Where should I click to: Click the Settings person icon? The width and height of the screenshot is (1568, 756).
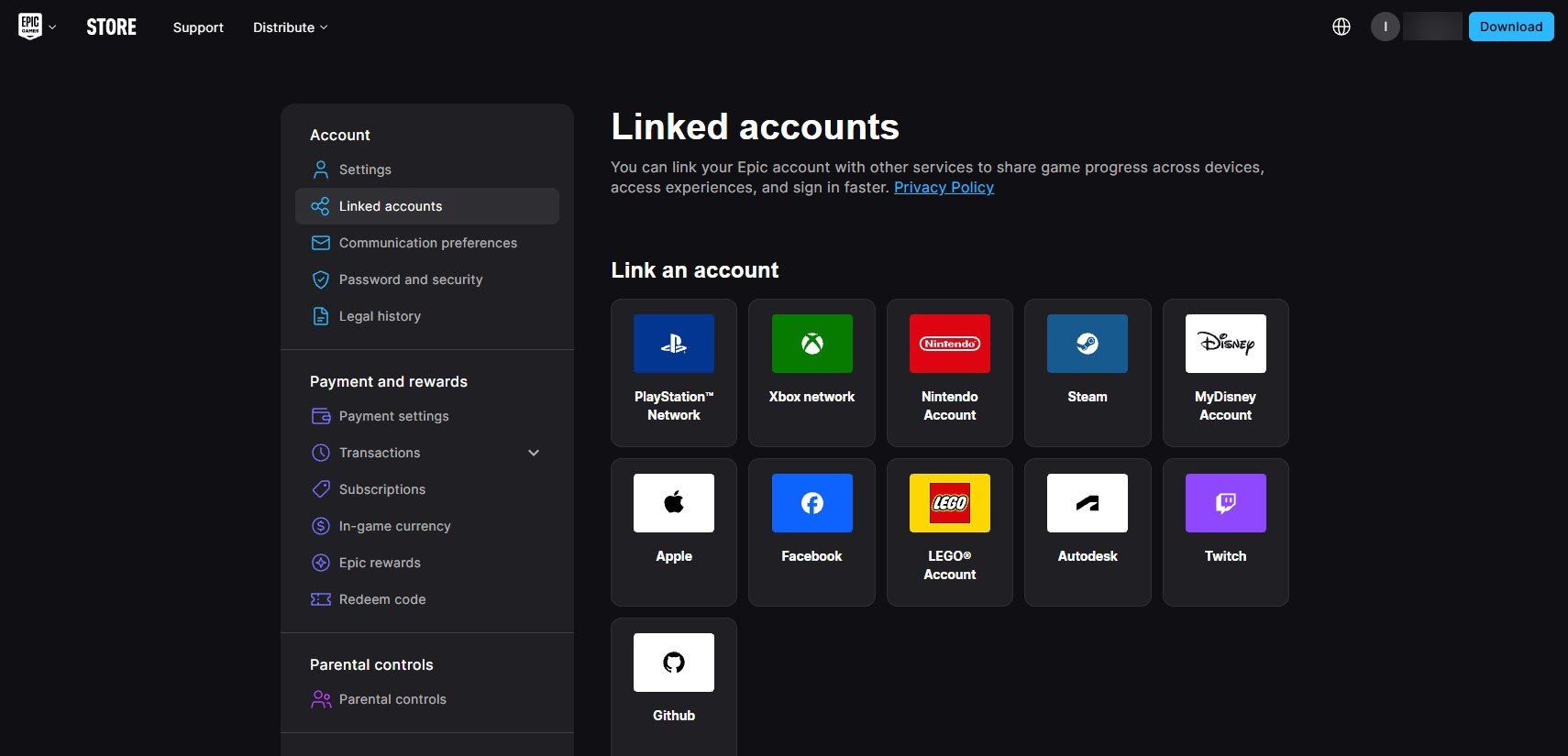321,170
